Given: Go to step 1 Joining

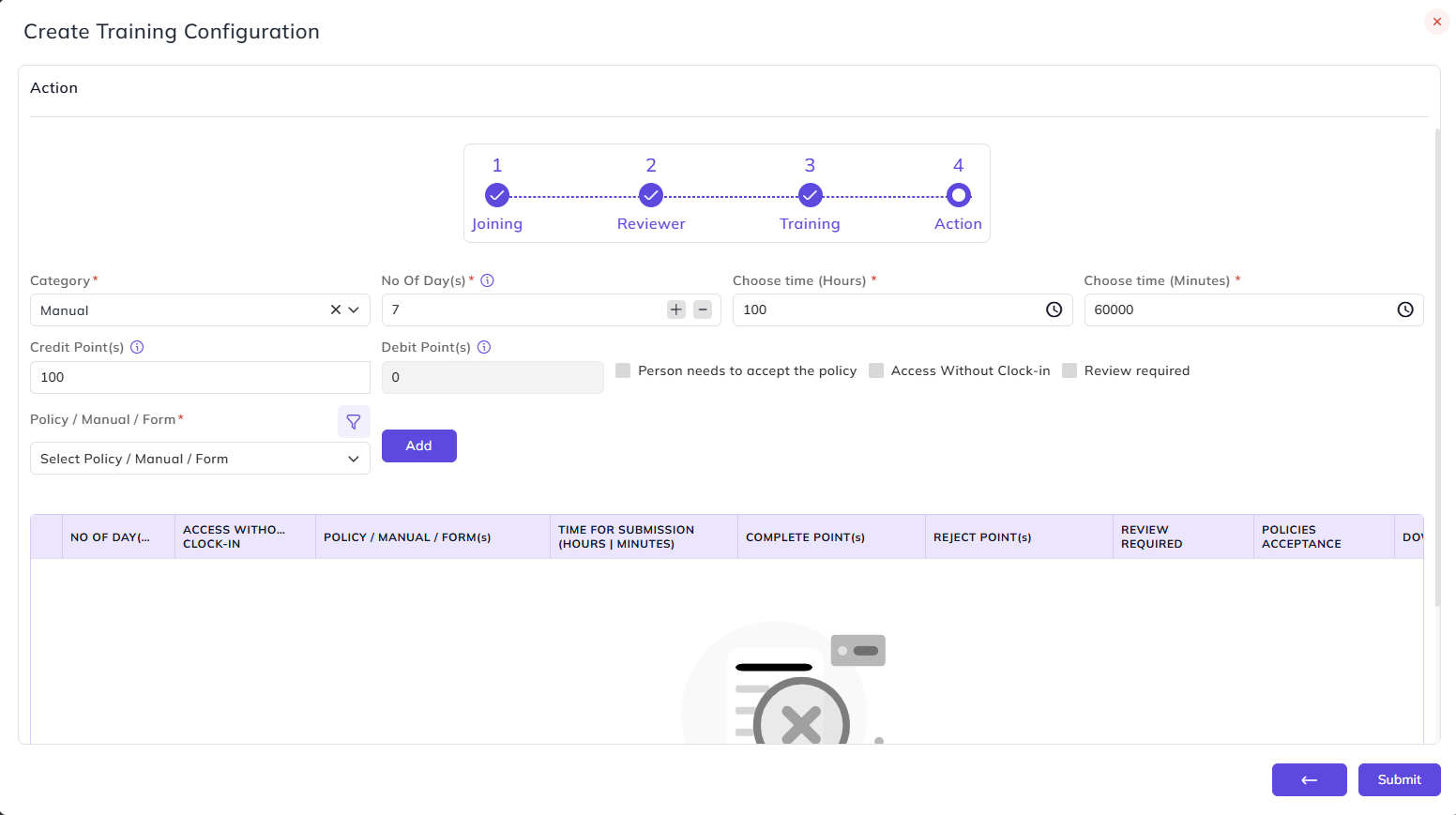Looking at the screenshot, I should pyautogui.click(x=497, y=195).
